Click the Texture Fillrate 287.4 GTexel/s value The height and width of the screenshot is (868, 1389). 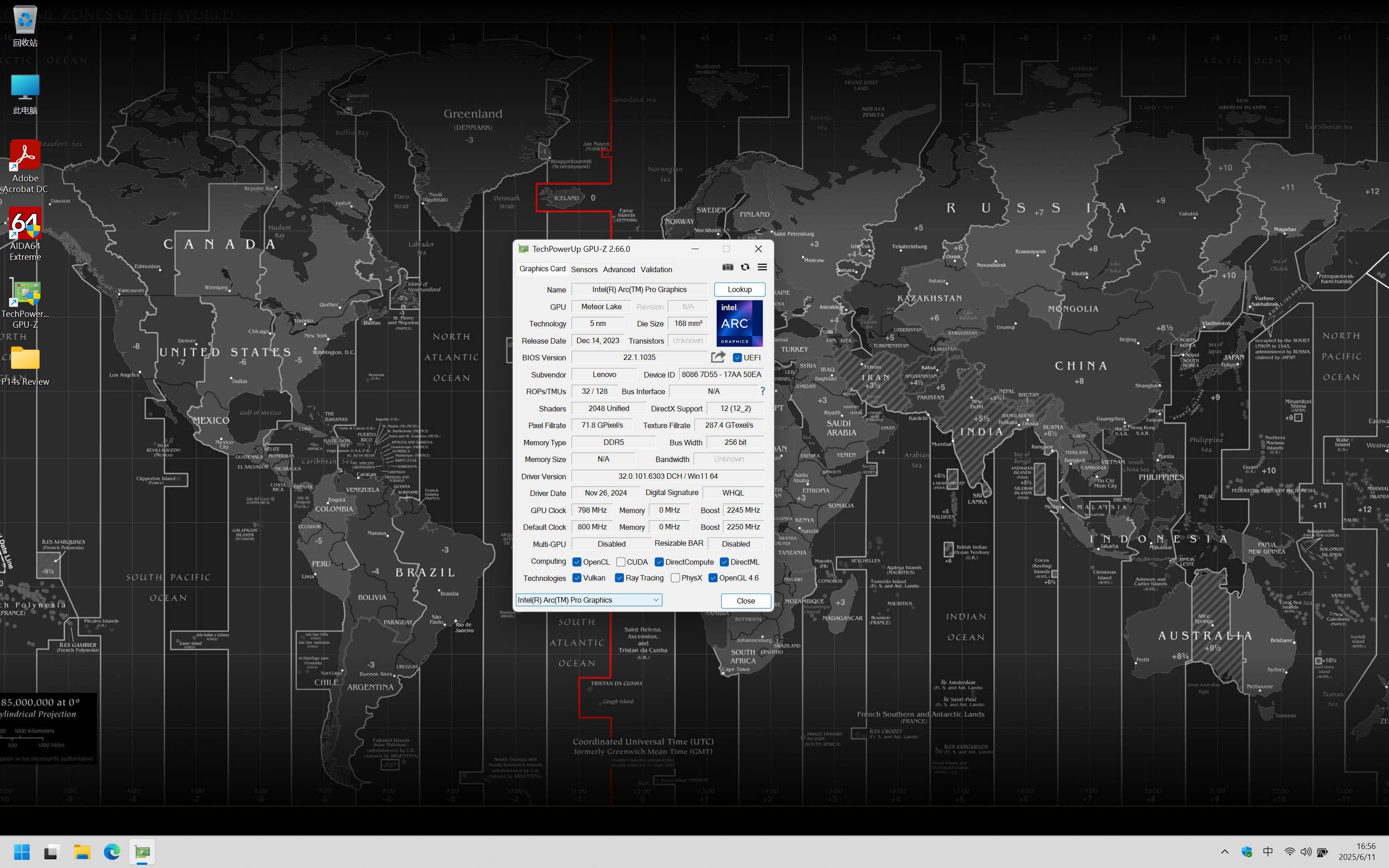point(729,425)
